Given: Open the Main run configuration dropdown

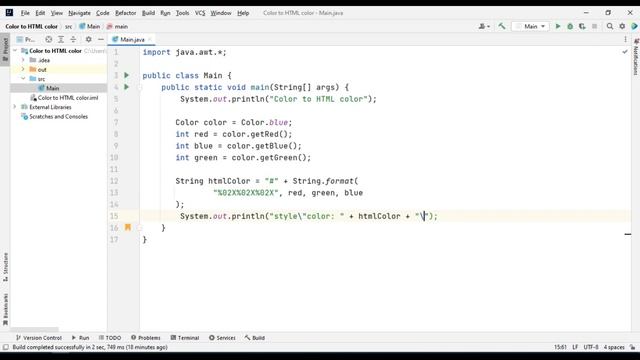Looking at the screenshot, I should pyautogui.click(x=530, y=26).
